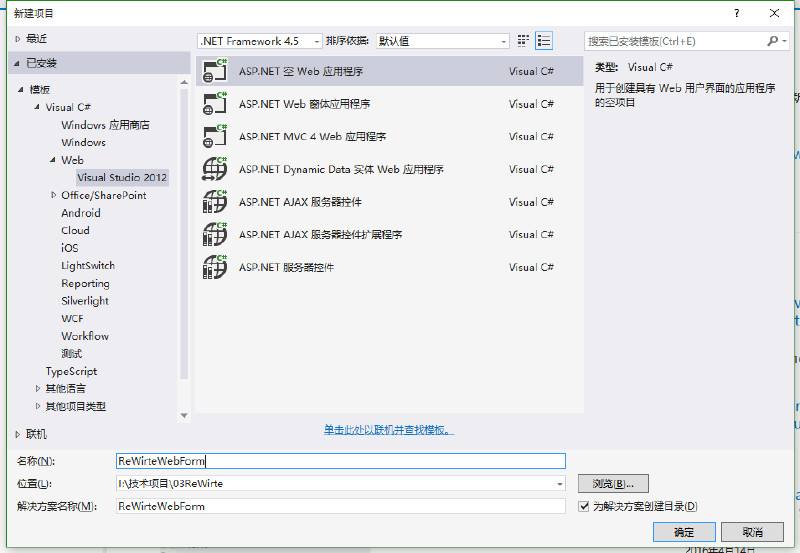This screenshot has height=553, width=800.
Task: Select the LightSwitch category
Action: [x=88, y=266]
